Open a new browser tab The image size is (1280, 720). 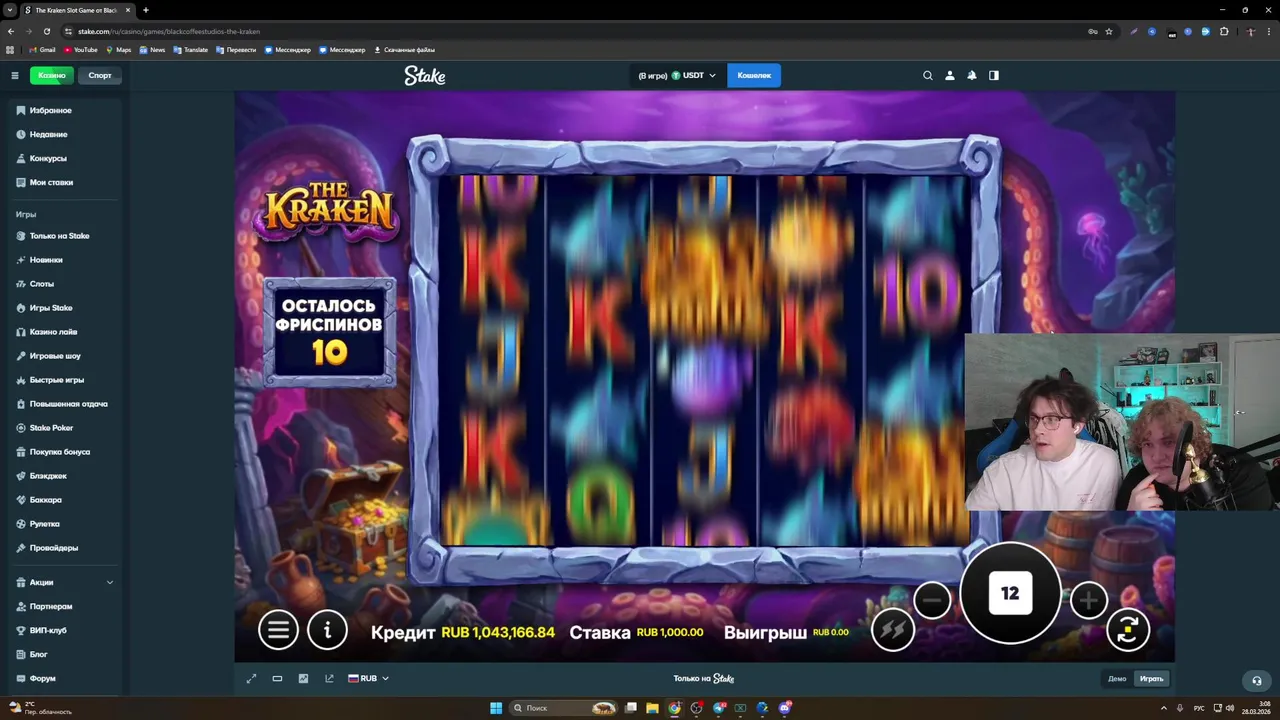click(x=146, y=10)
